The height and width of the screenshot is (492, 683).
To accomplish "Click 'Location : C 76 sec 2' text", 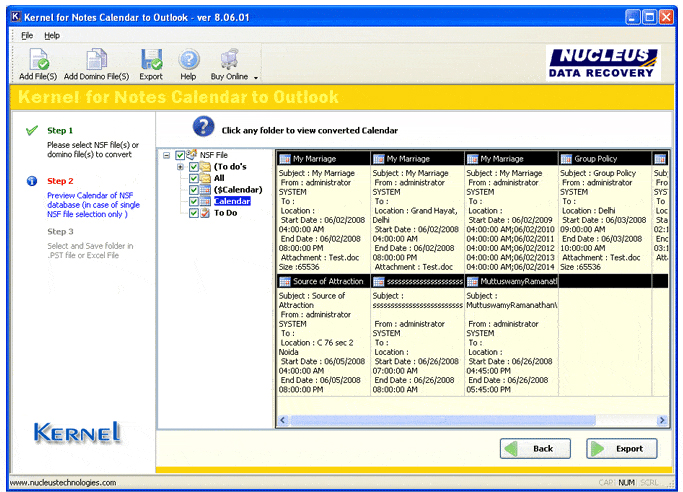I will (x=317, y=343).
